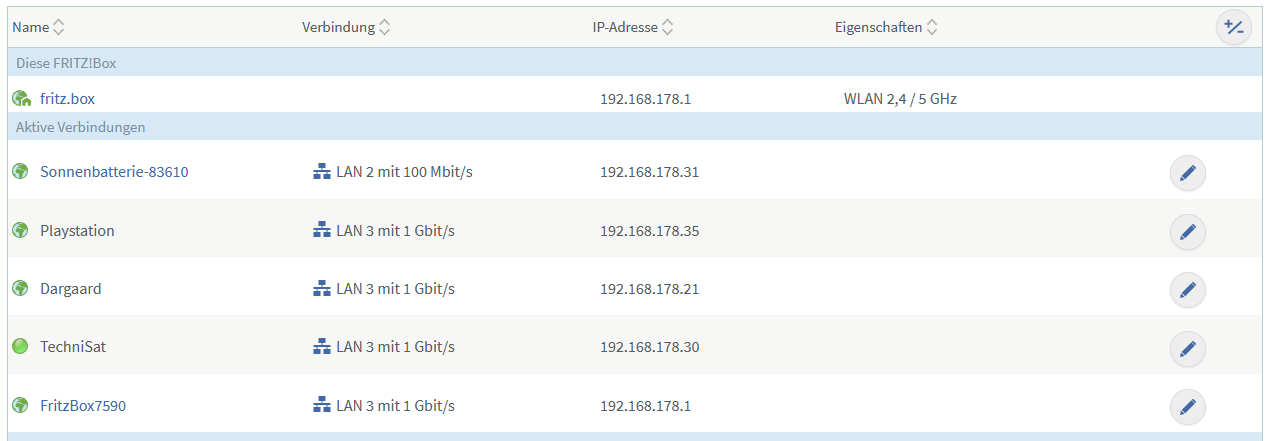The image size is (1271, 441).
Task: Select the Dargaard device name
Action: [x=70, y=289]
